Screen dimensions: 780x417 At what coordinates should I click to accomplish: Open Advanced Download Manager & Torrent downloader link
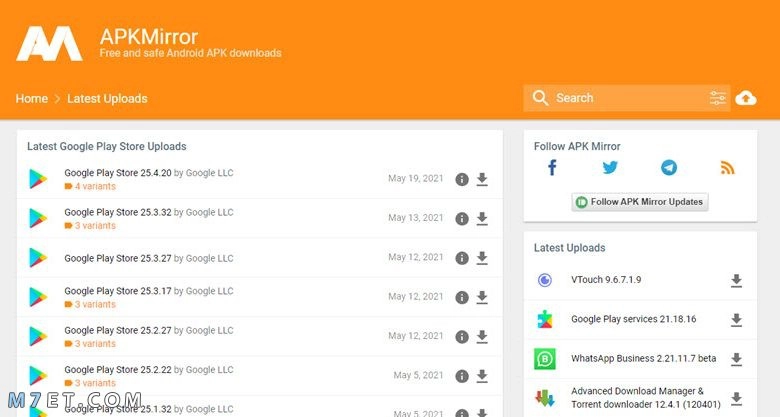646,398
